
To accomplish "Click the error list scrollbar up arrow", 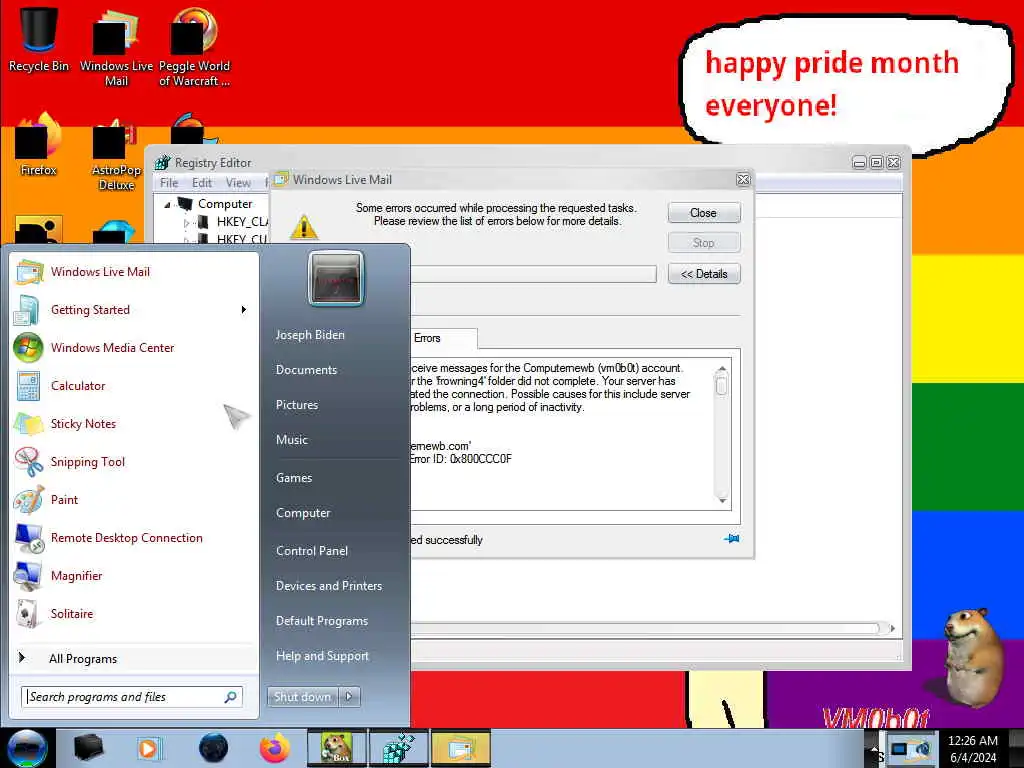I will [x=722, y=369].
